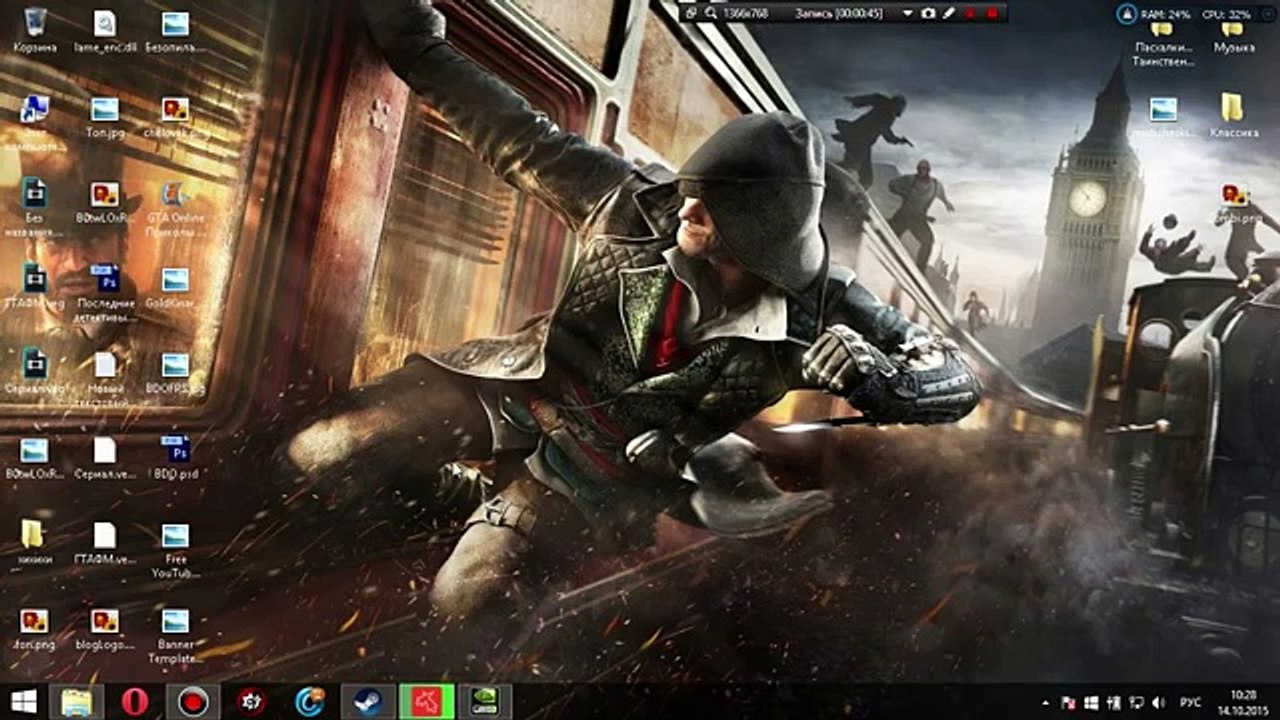Select the chelovek.png file icon
The width and height of the screenshot is (1280, 720).
click(x=175, y=115)
